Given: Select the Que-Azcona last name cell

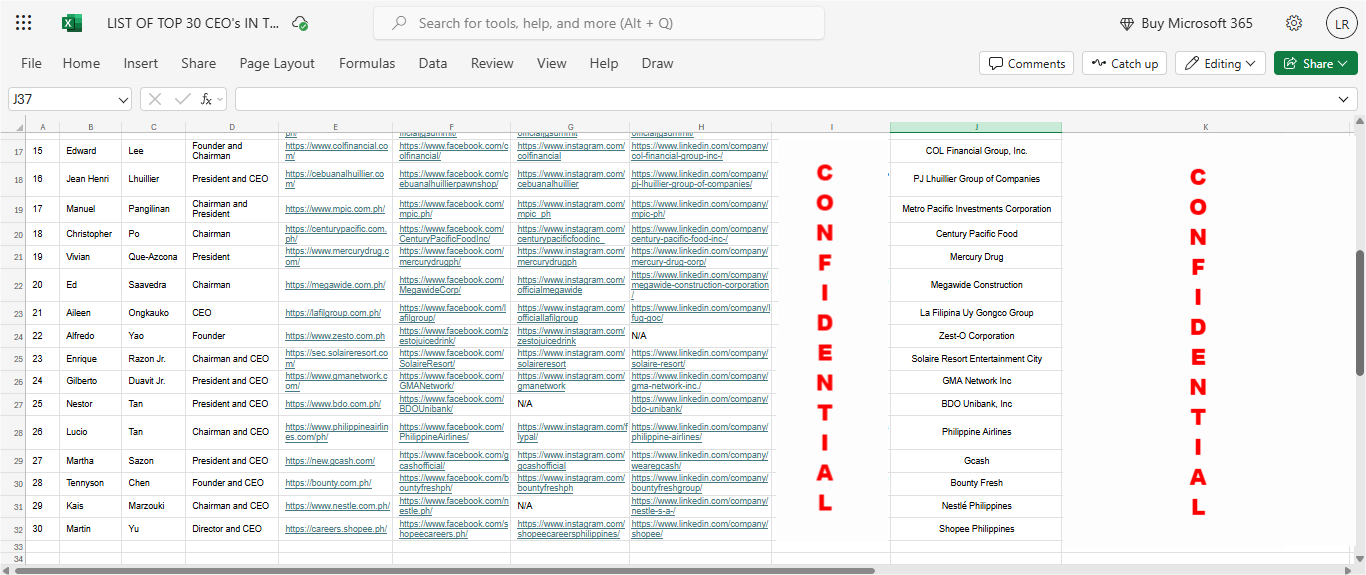Looking at the screenshot, I should coord(153,257).
